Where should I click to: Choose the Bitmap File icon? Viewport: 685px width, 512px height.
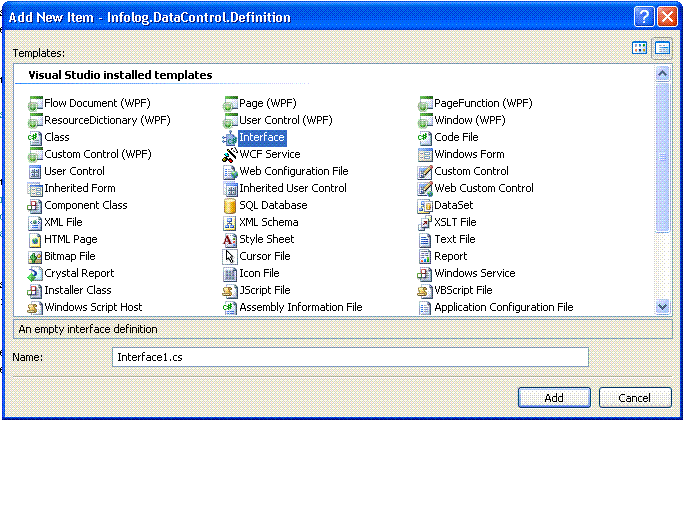pyautogui.click(x=35, y=257)
